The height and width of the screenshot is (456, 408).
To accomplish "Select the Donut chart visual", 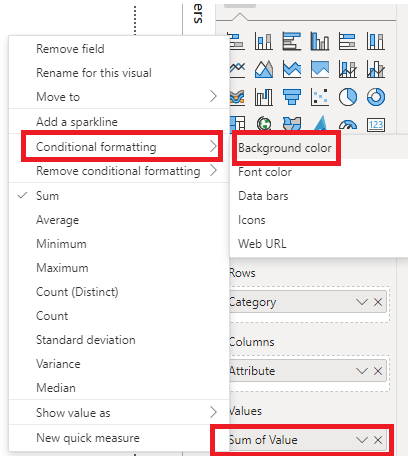I will [x=376, y=97].
